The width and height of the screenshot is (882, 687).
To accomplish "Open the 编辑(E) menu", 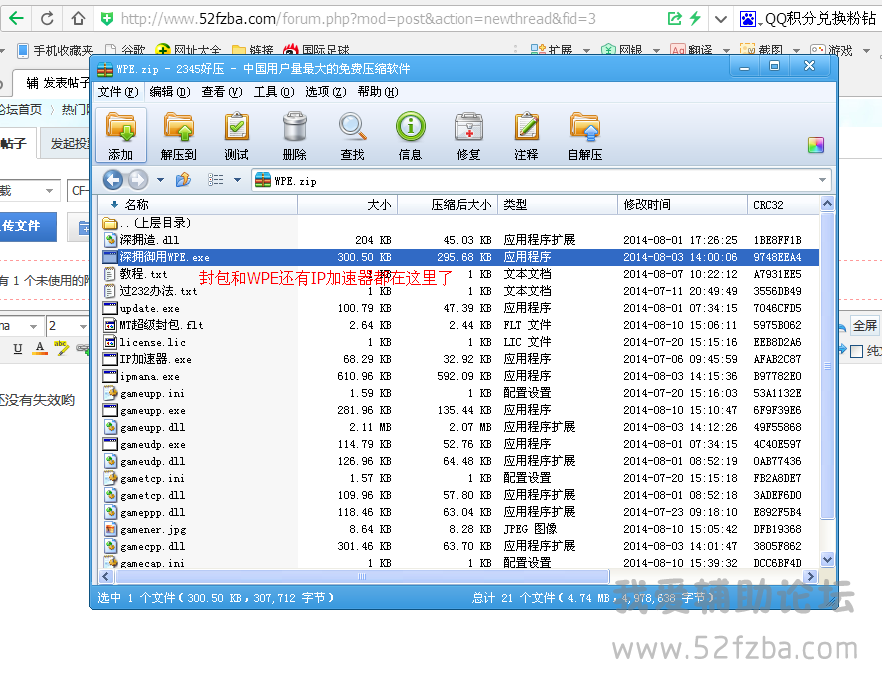I will [170, 92].
